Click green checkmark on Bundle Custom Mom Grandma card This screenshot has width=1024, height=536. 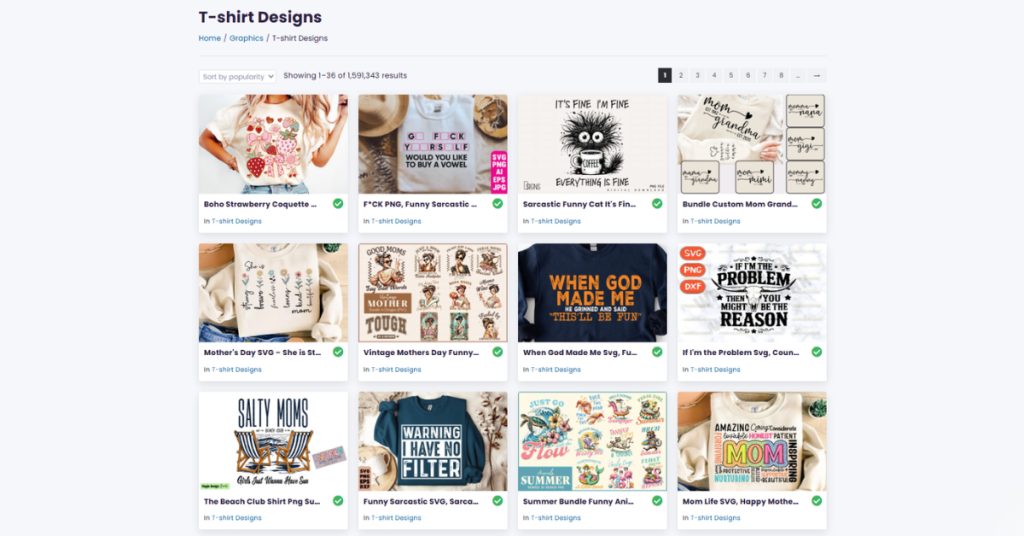pos(817,203)
